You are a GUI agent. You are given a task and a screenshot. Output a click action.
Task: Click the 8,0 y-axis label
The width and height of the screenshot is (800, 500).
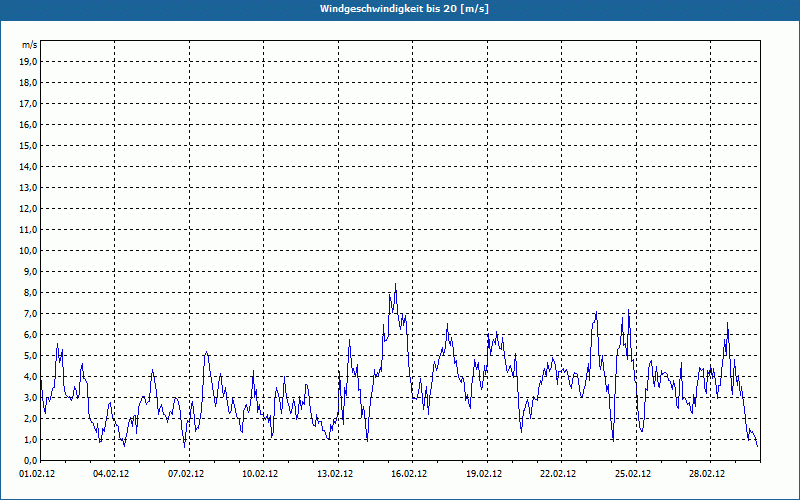coord(30,292)
